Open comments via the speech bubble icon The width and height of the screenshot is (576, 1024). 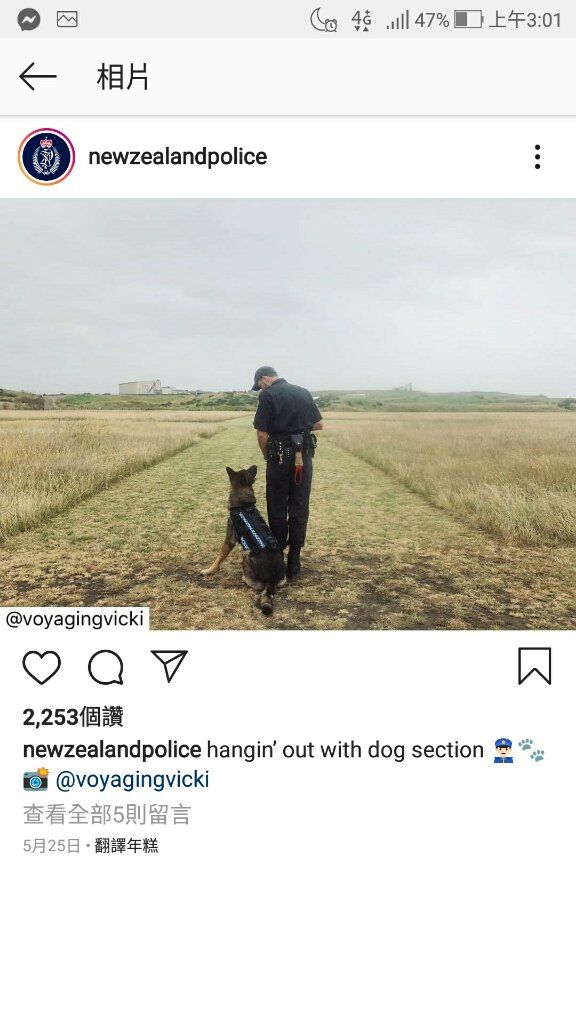pos(105,667)
